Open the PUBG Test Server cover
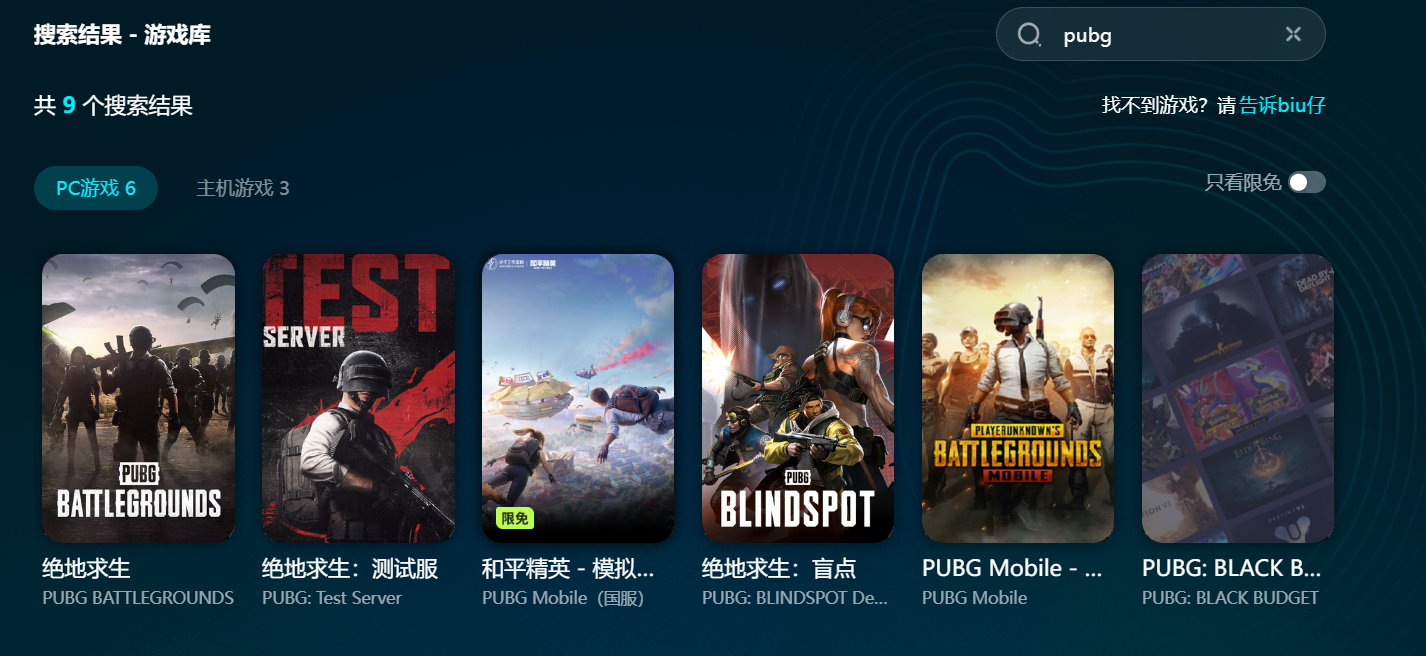 point(358,398)
